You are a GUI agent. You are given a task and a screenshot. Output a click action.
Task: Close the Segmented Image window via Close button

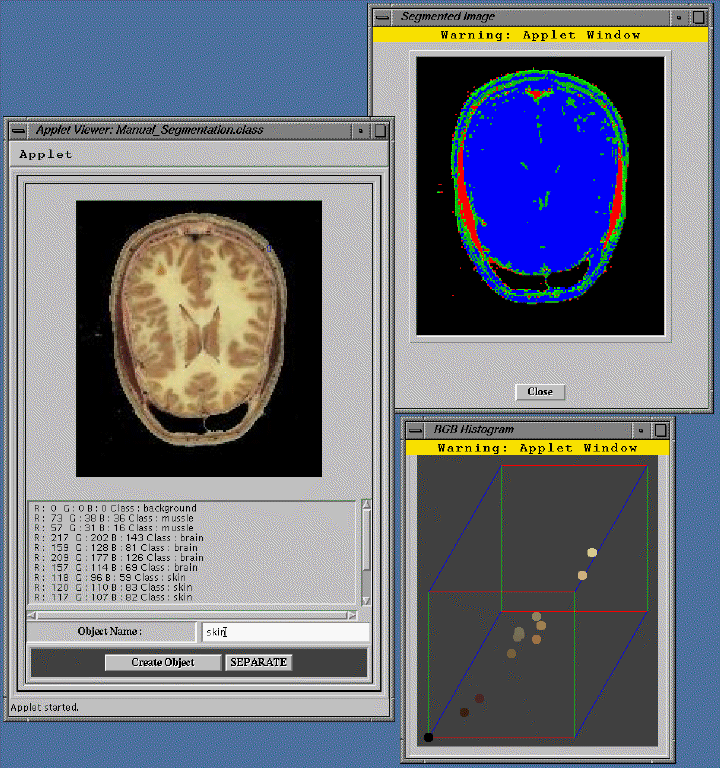540,391
